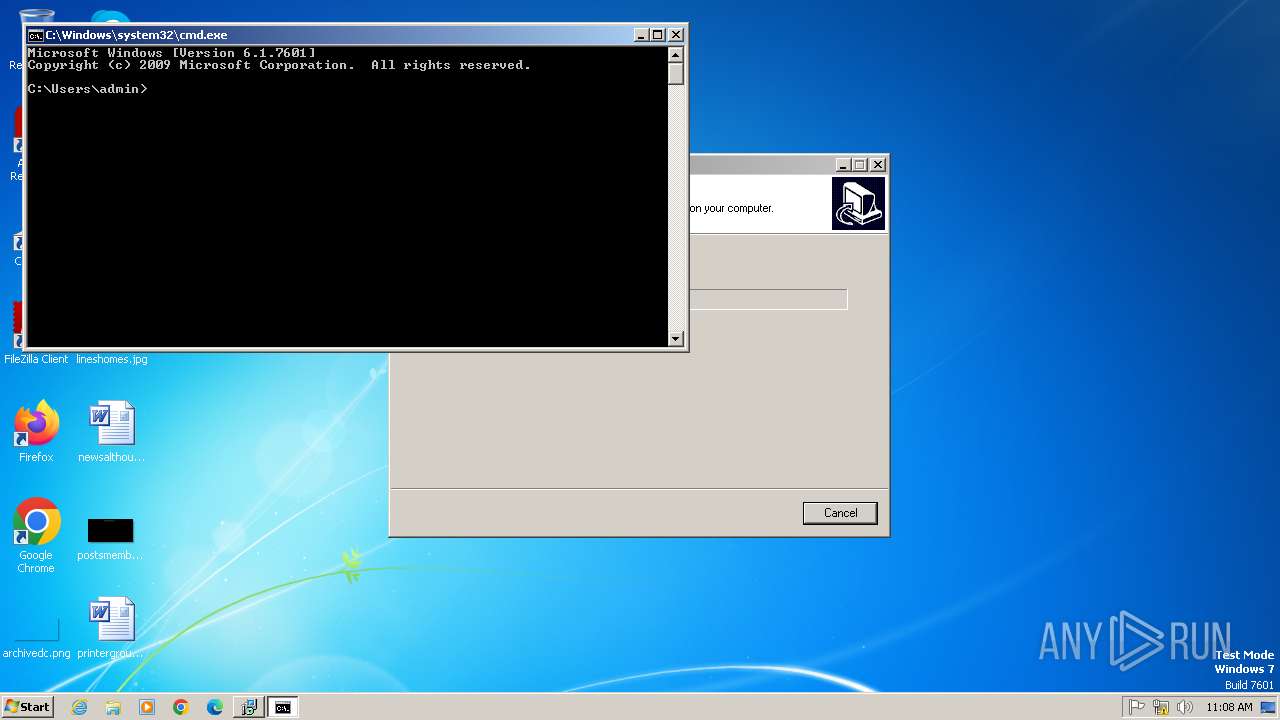Select the printergrou Word document icon

pyautogui.click(x=111, y=628)
